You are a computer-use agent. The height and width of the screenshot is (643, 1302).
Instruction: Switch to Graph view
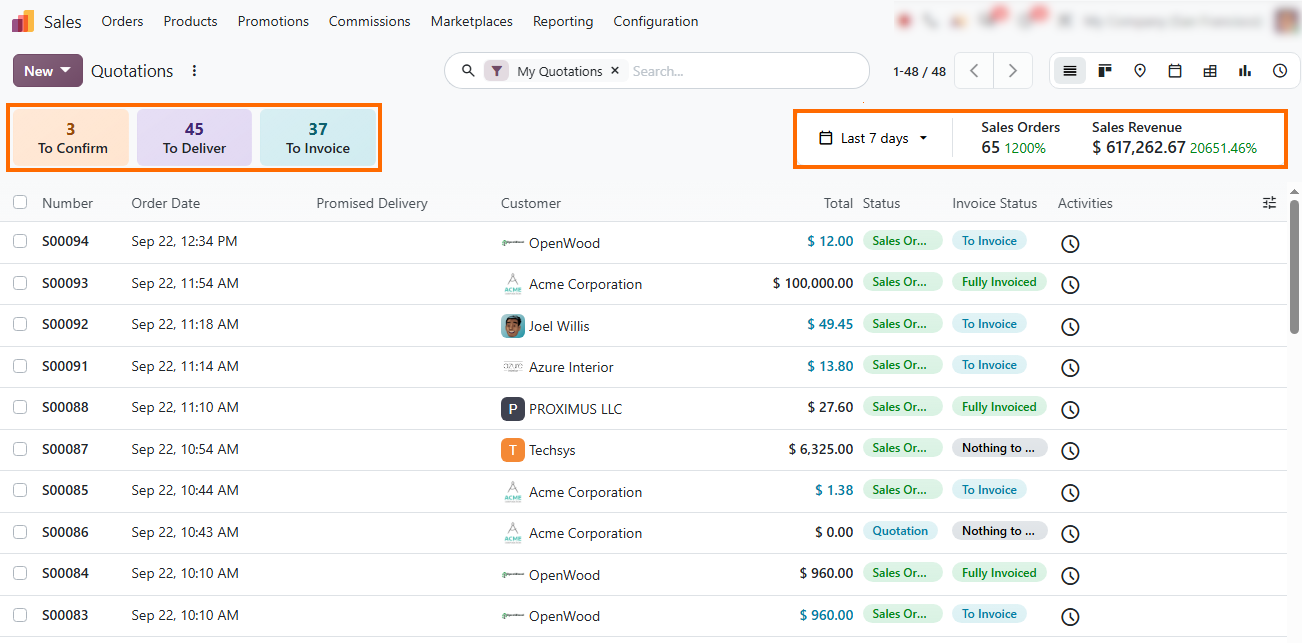(1245, 71)
